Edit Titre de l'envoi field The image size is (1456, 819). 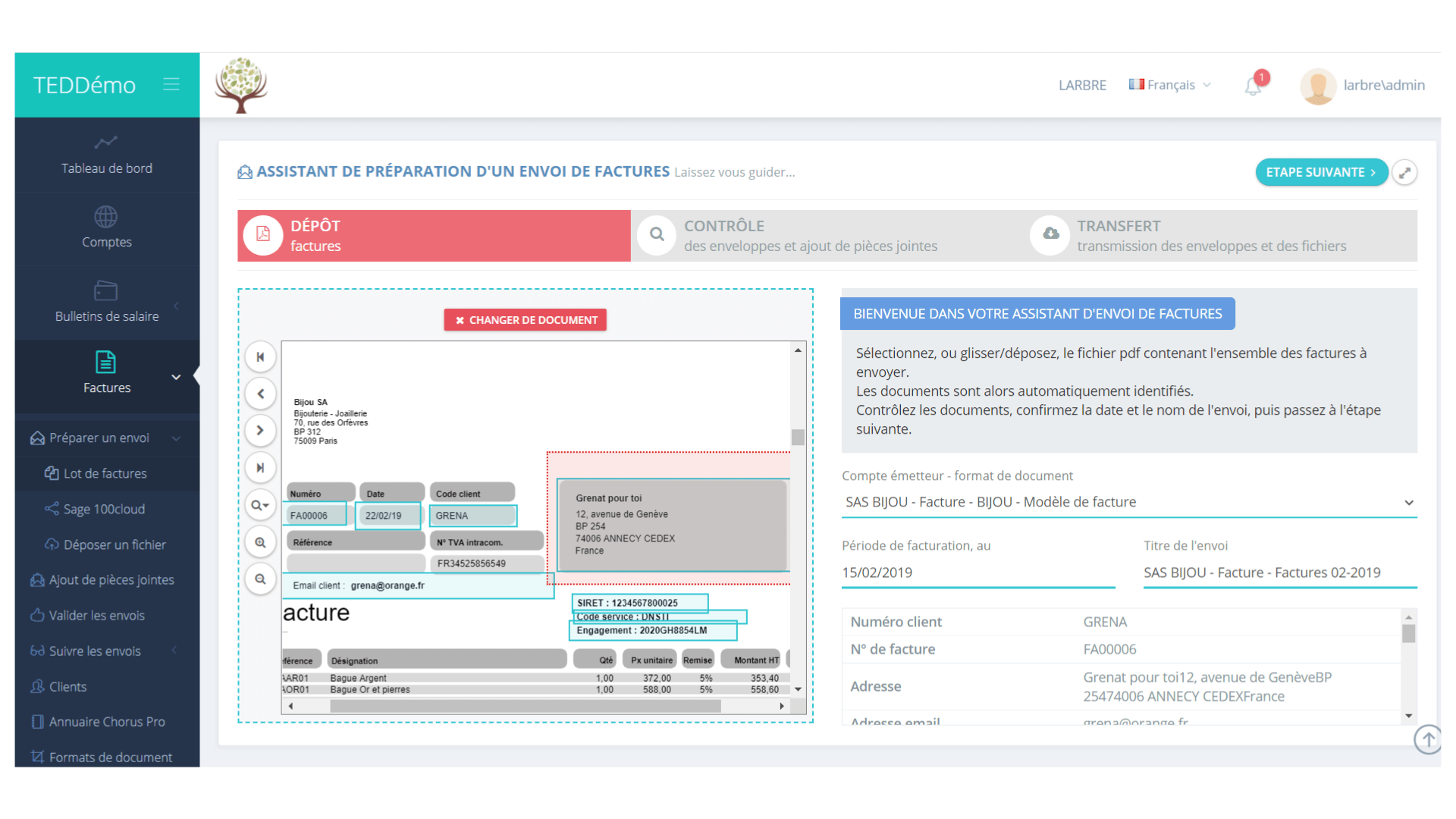point(1280,573)
